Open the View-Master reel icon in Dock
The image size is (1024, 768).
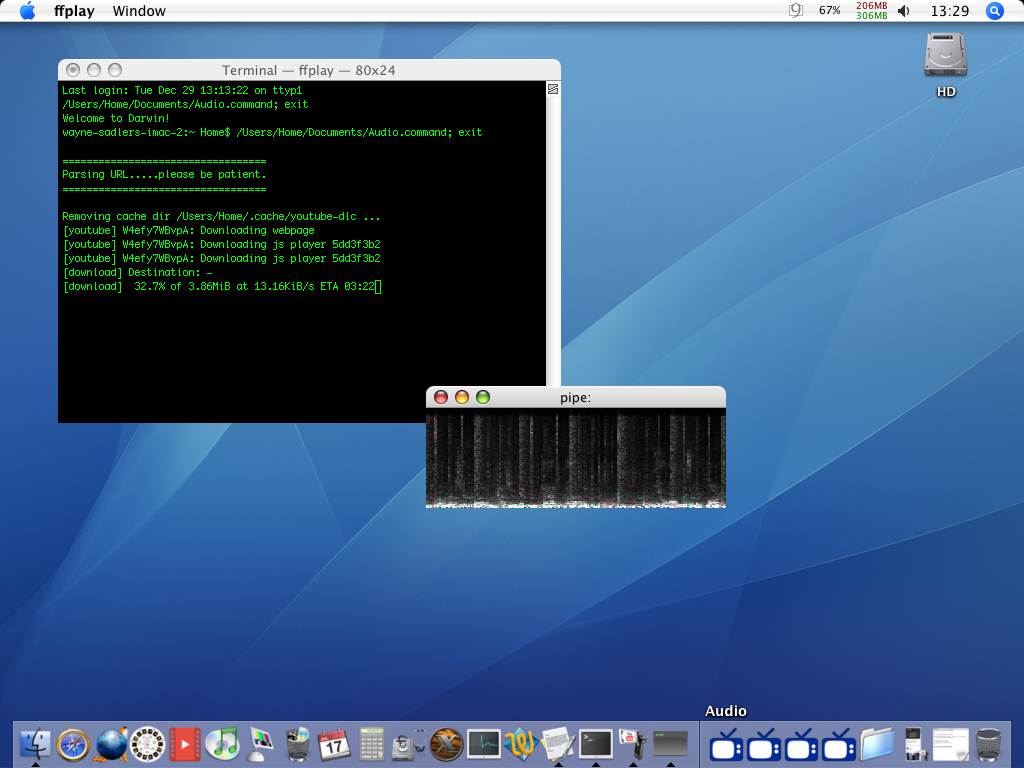(x=148, y=744)
